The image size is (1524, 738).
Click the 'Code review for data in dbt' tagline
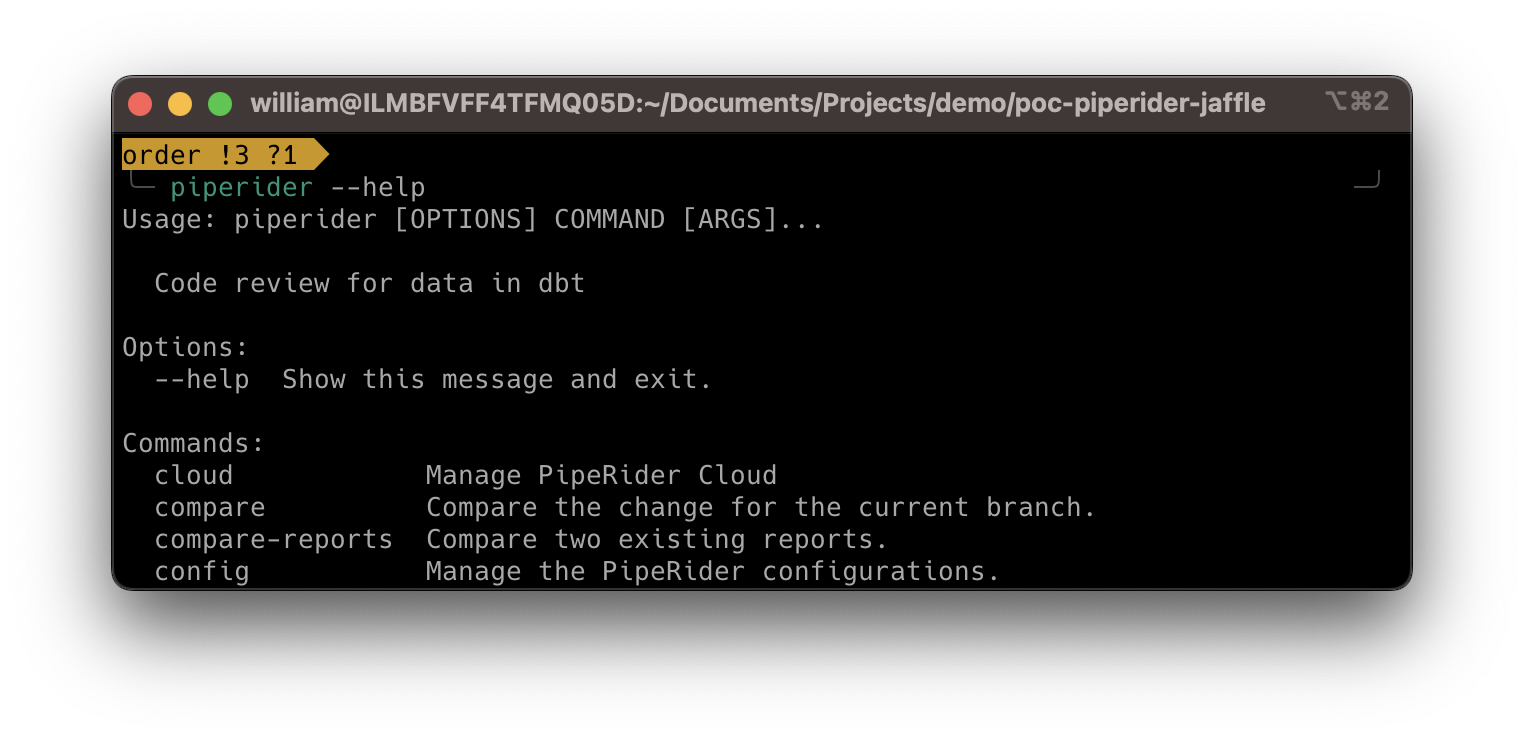coord(369,283)
